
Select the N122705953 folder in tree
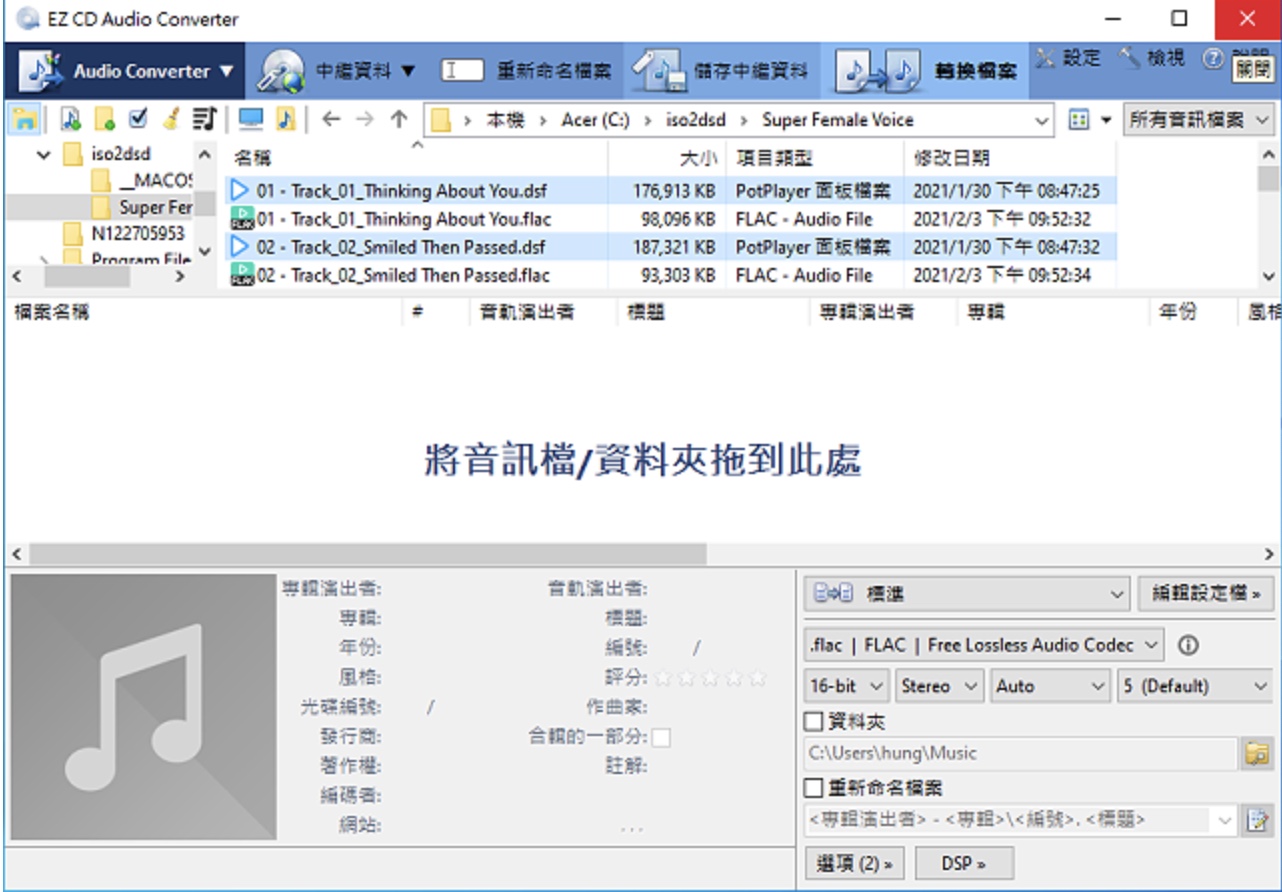click(125, 233)
